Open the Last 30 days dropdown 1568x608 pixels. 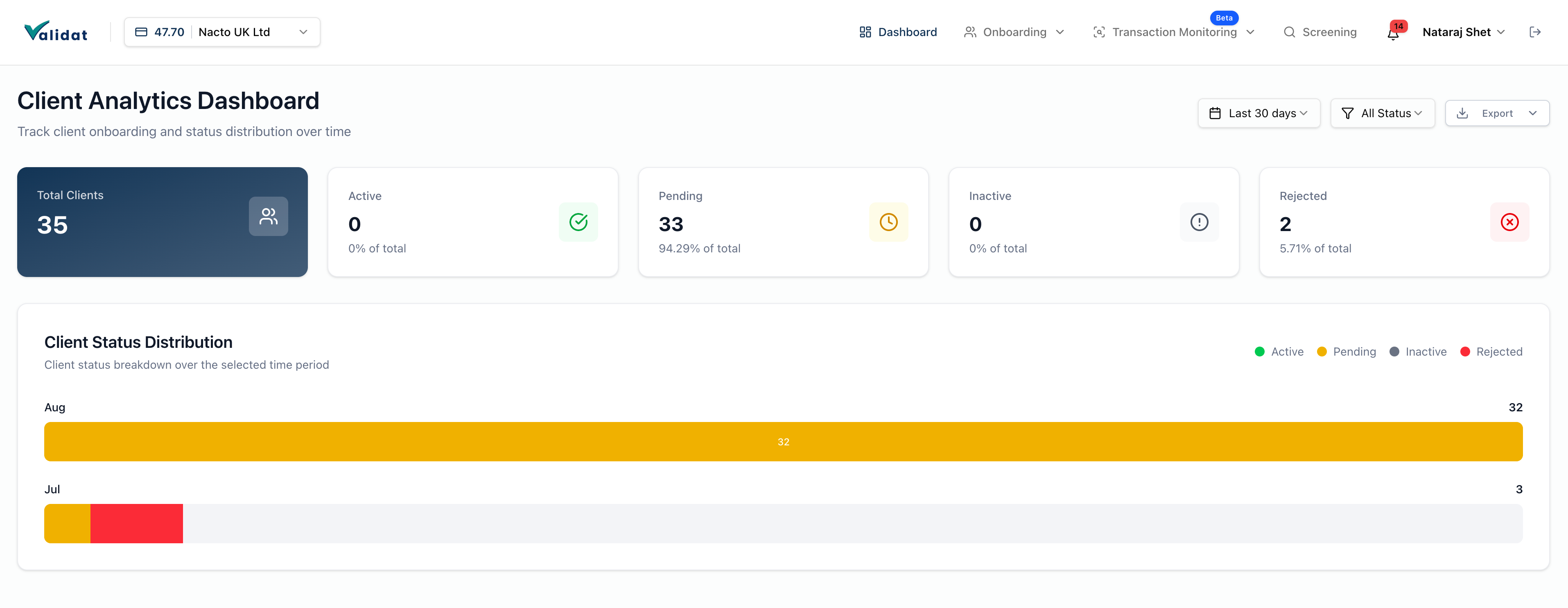coord(1259,113)
